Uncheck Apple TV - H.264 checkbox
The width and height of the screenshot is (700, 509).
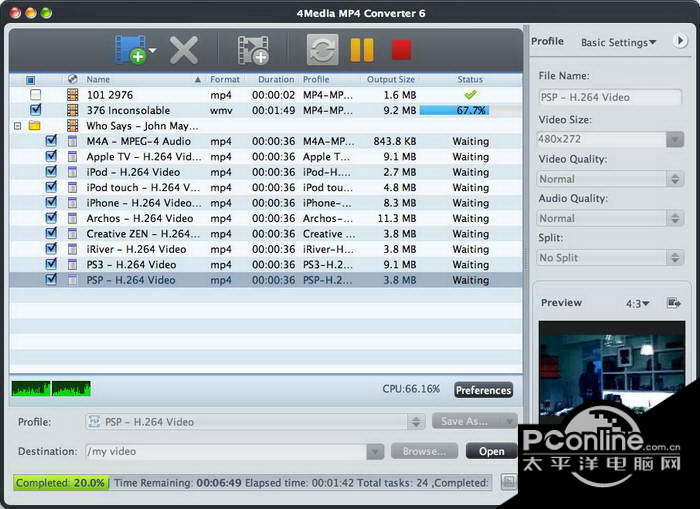point(51,156)
